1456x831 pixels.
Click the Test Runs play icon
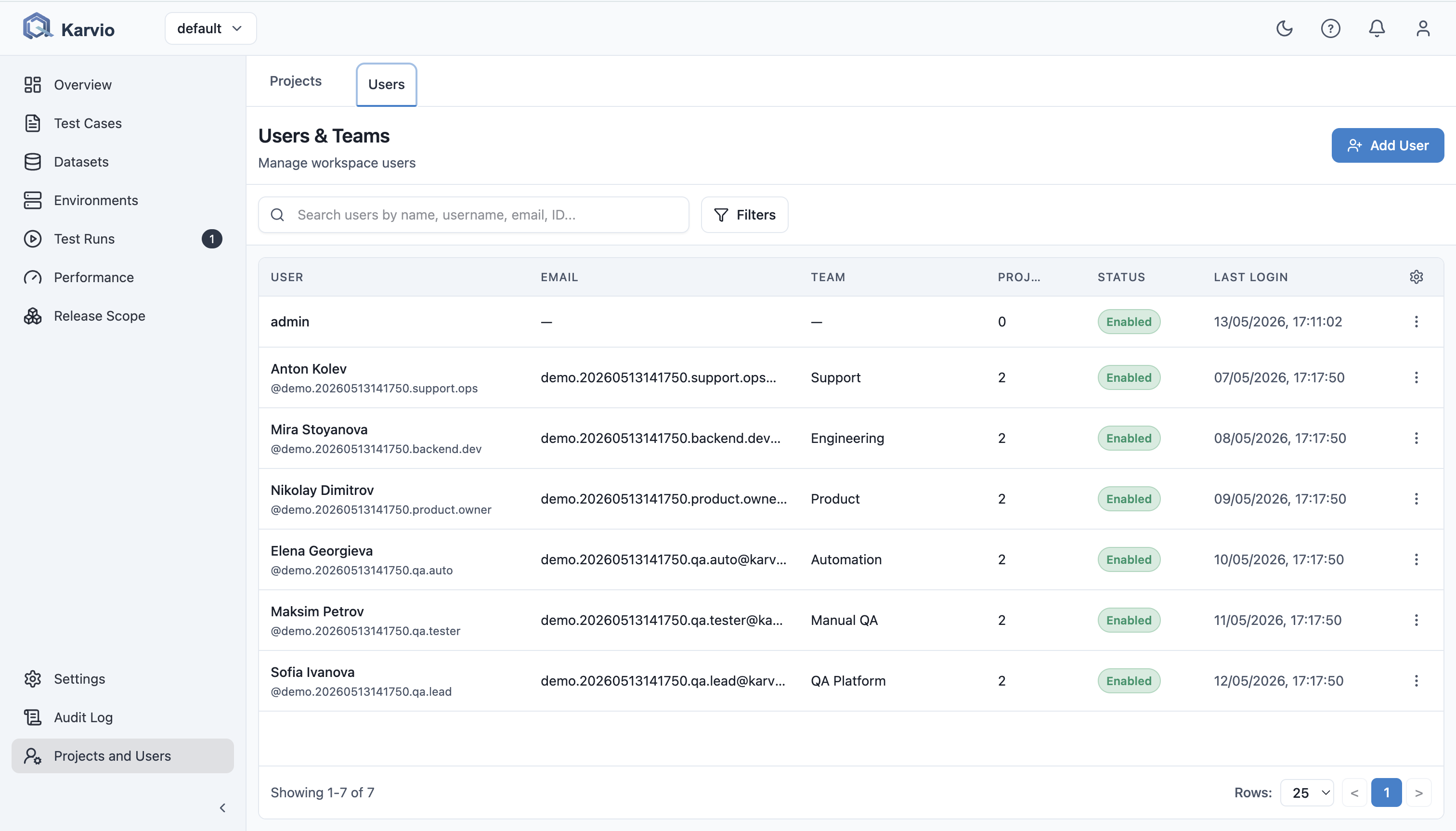coord(33,239)
